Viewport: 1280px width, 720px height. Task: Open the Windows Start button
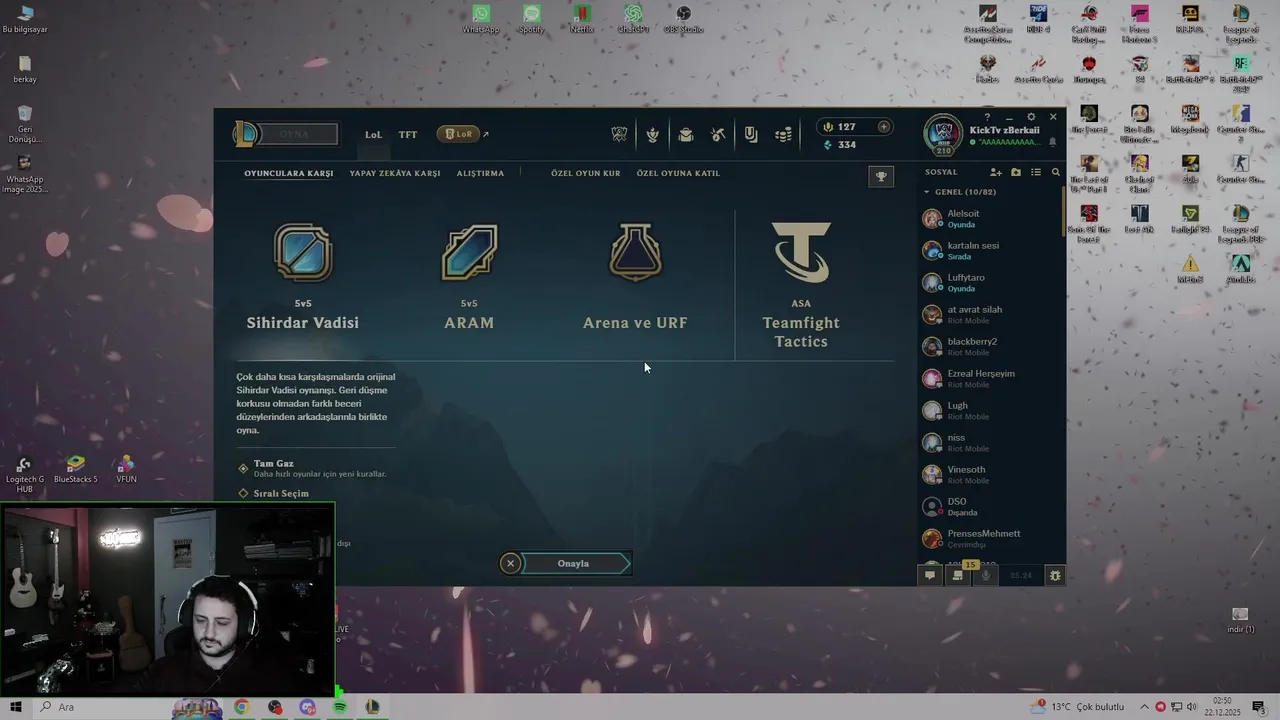(16, 707)
